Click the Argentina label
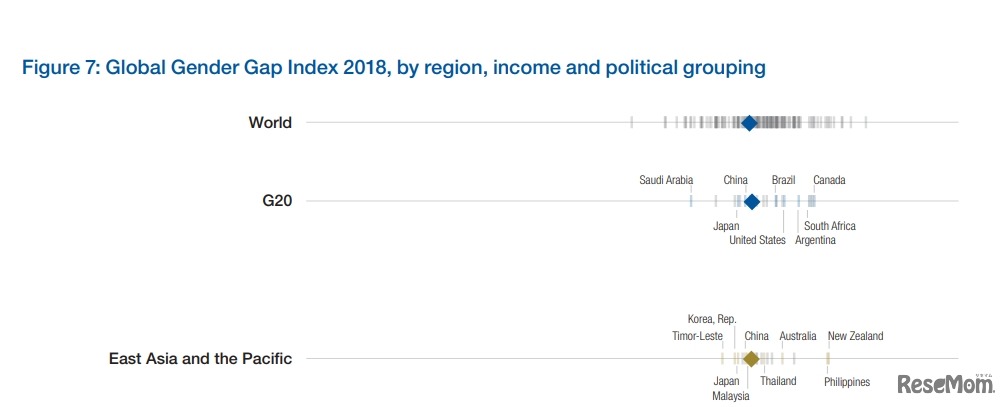Viewport: 1008px width, 407px height. click(x=815, y=240)
